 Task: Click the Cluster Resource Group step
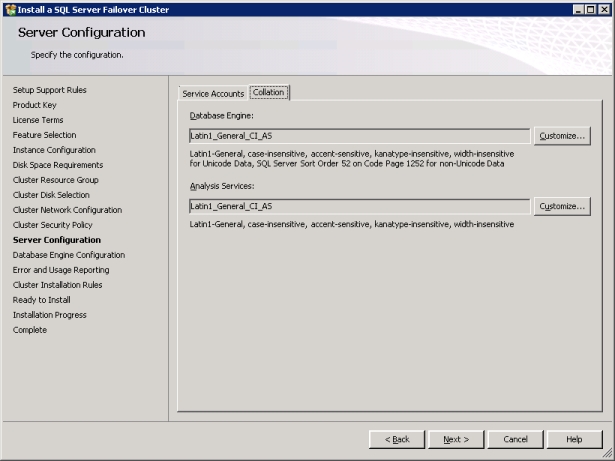pos(55,180)
